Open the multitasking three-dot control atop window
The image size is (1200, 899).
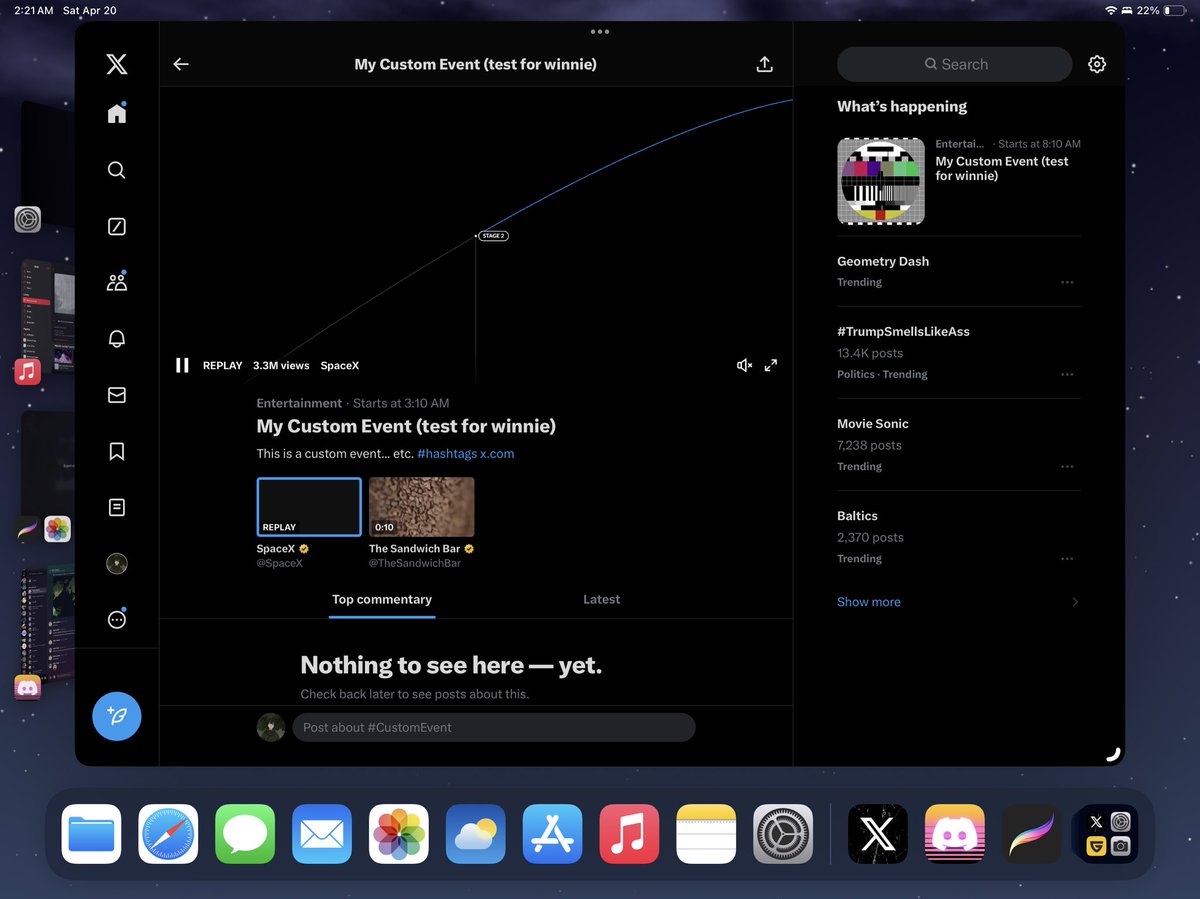(600, 31)
